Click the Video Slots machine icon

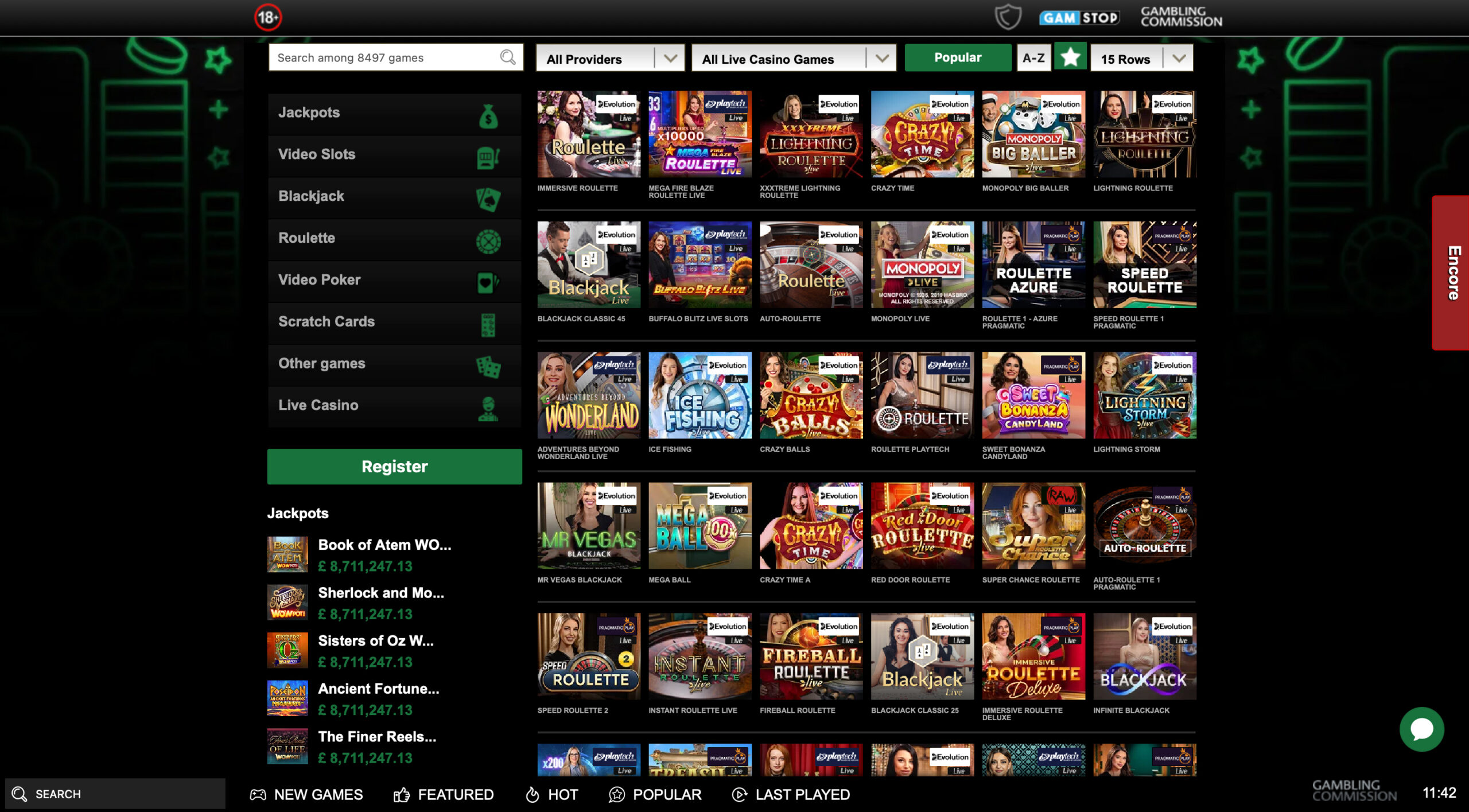tap(488, 157)
